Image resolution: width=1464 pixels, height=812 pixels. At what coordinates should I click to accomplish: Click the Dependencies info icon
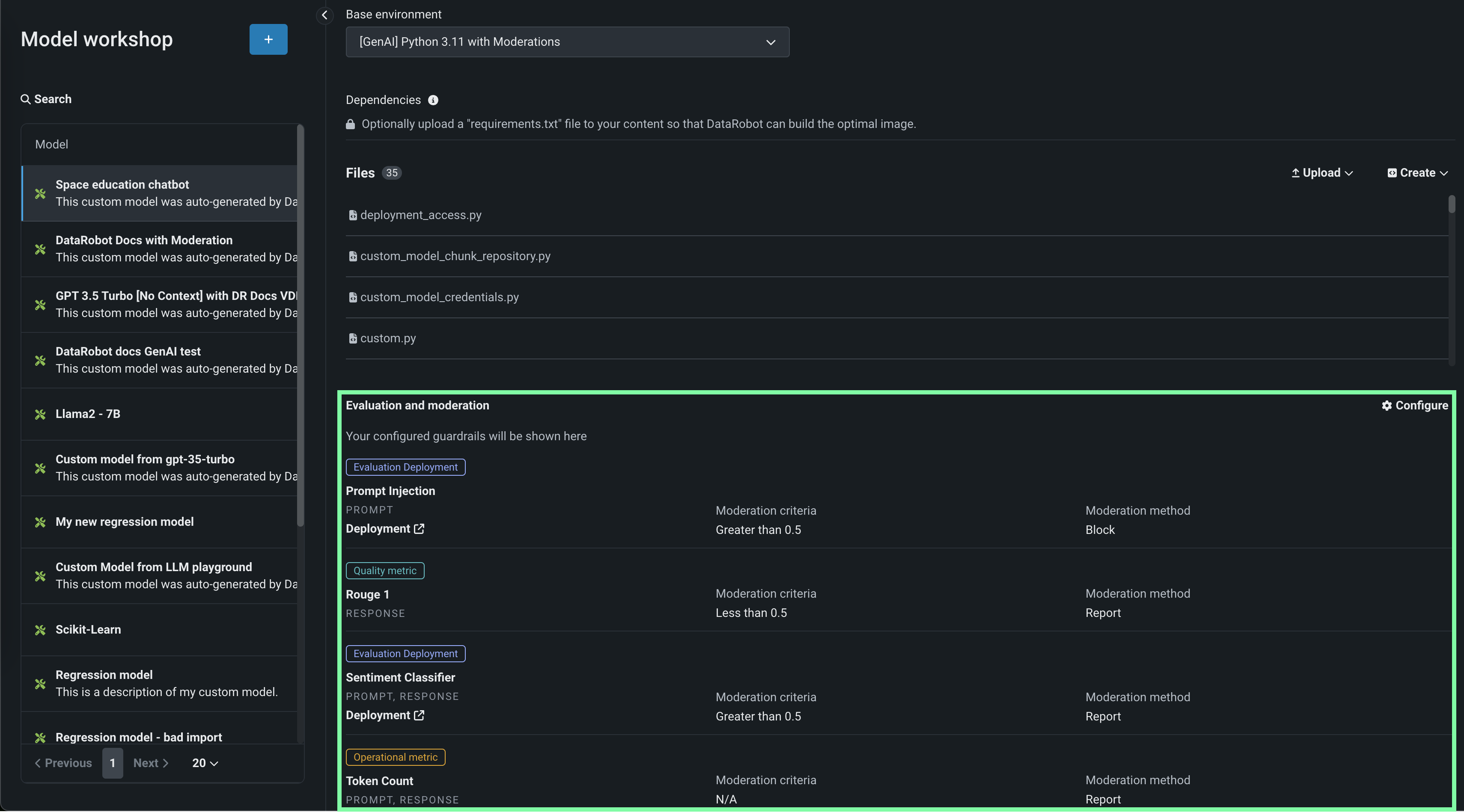(433, 100)
